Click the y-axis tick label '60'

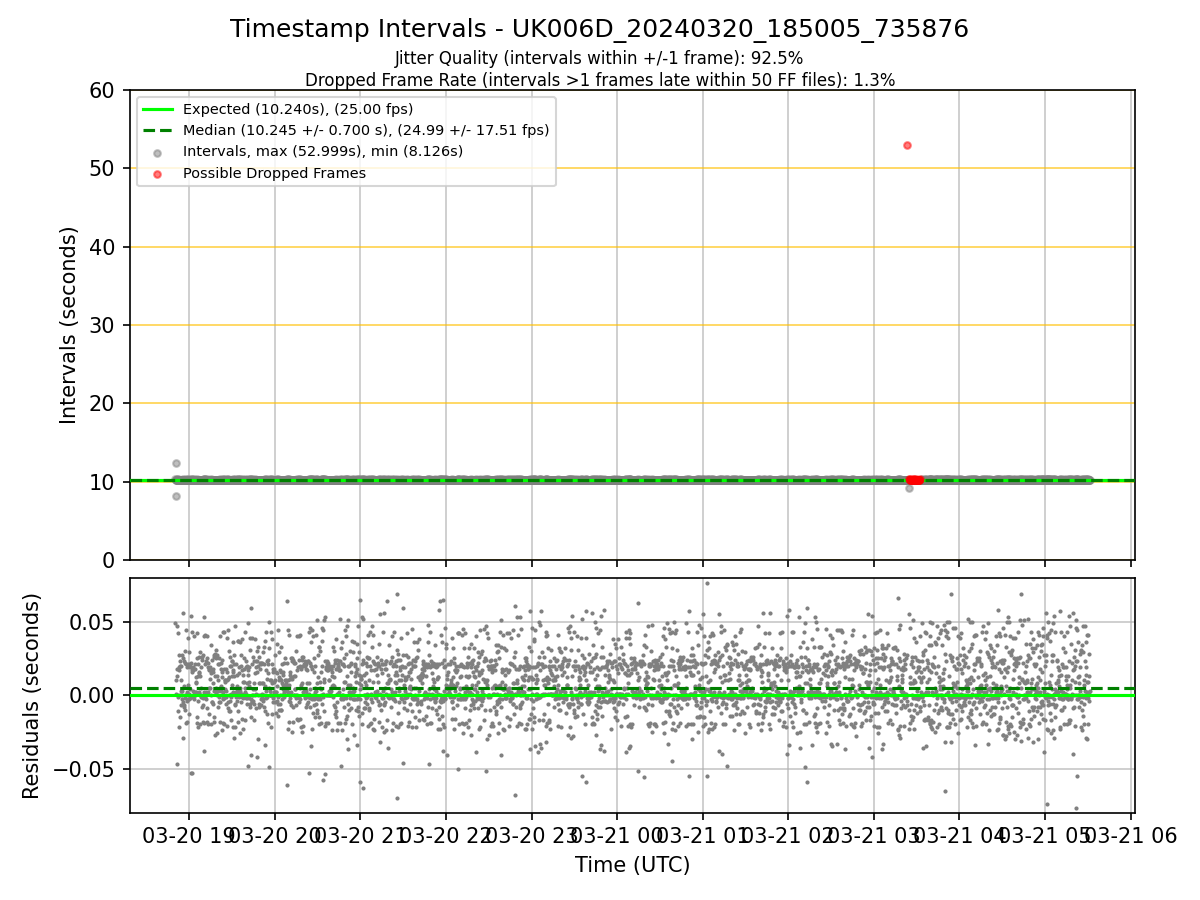103,90
